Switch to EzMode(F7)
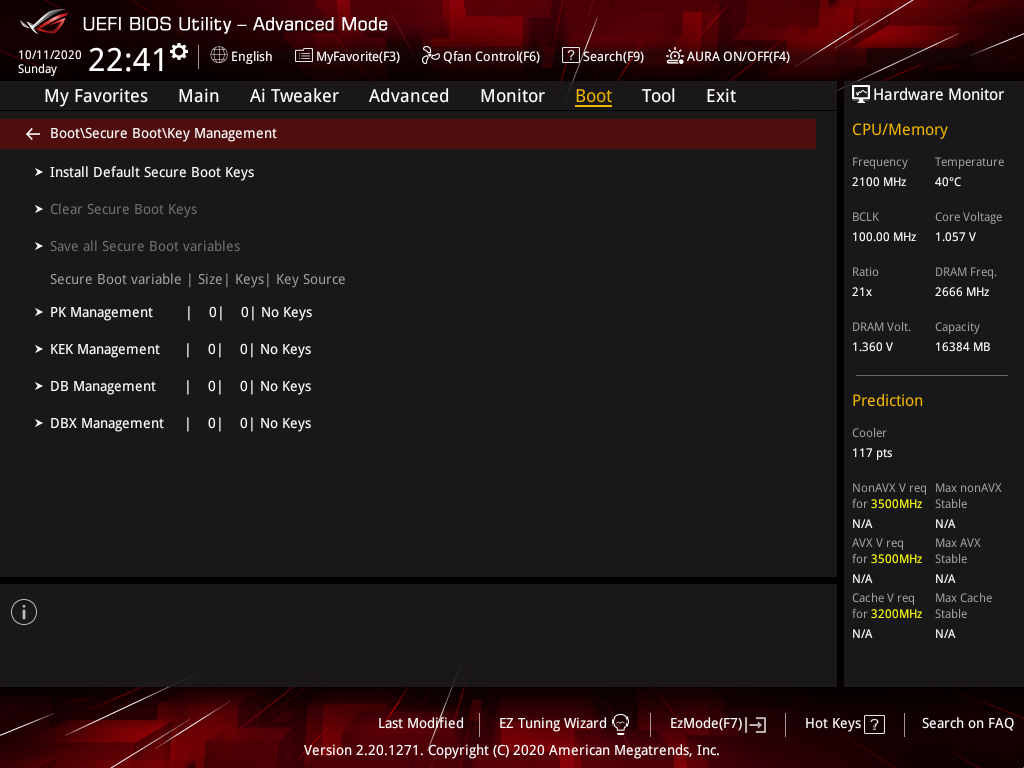Viewport: 1024px width, 768px height. (706, 724)
